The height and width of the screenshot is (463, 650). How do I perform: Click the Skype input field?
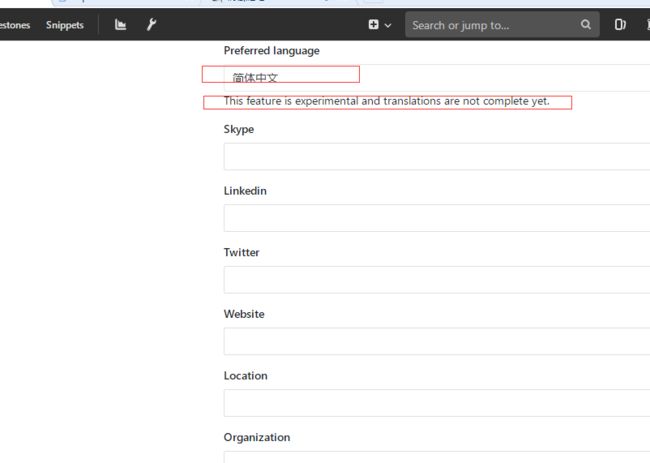coord(437,156)
